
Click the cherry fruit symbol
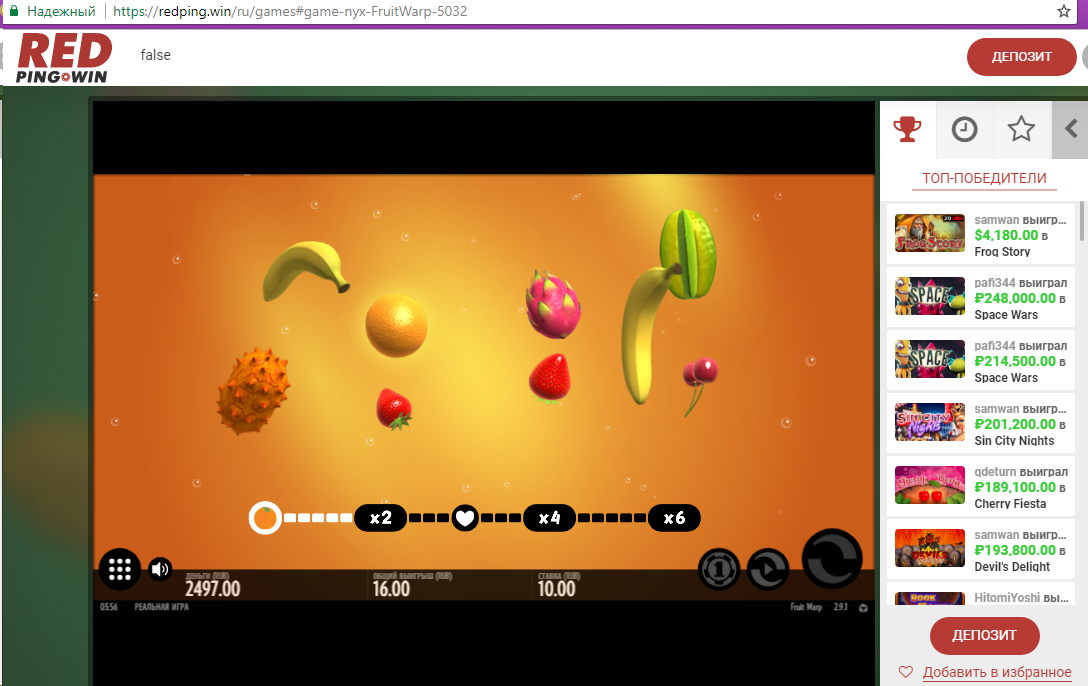click(x=699, y=385)
